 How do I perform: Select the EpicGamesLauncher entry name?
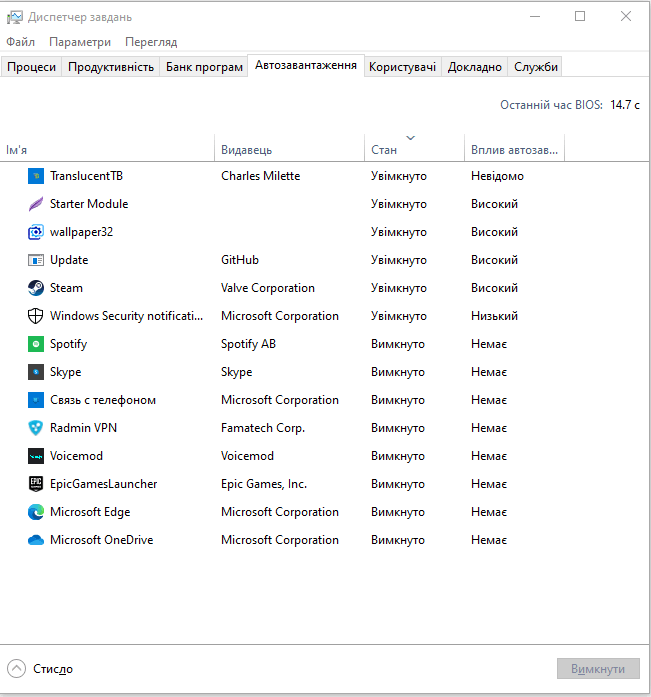coord(104,484)
